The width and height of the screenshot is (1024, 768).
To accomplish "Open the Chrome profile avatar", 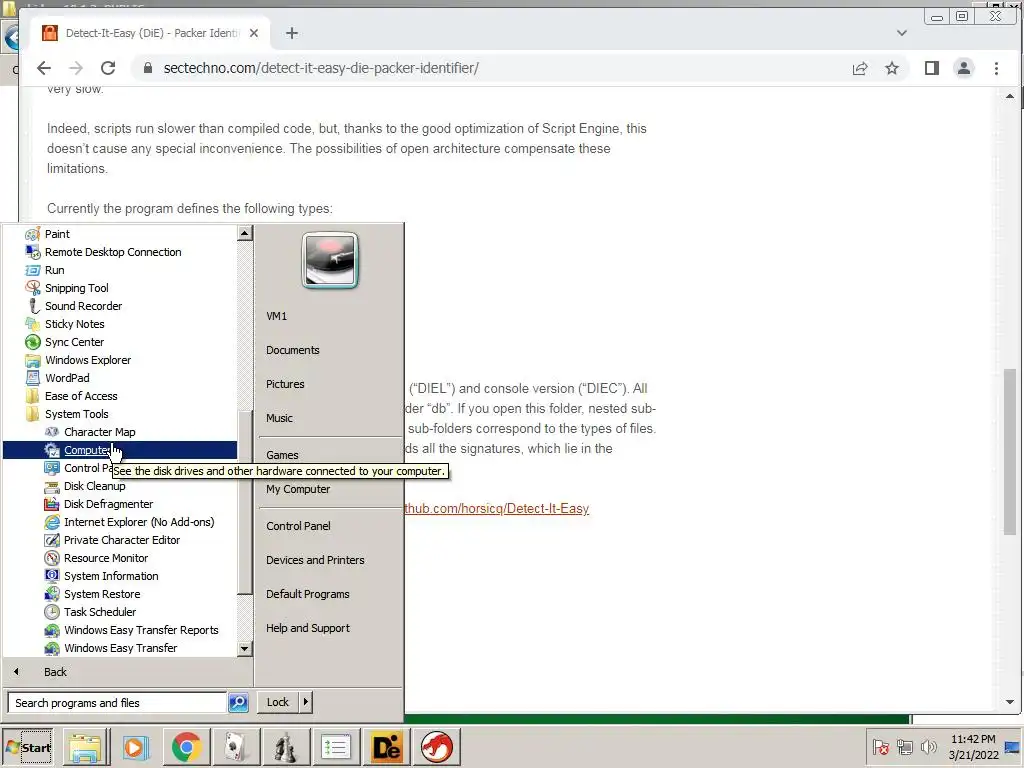I will point(963,68).
